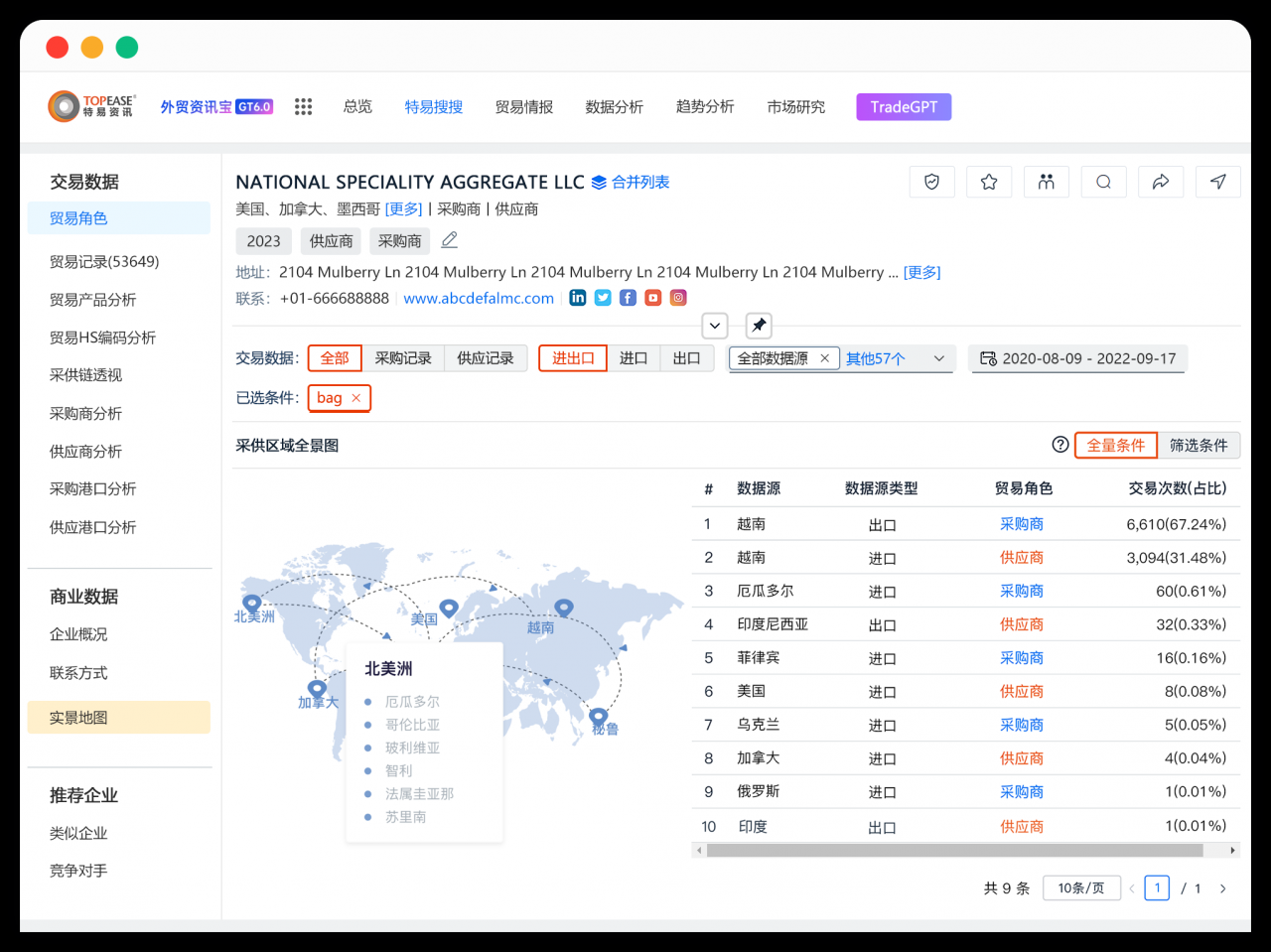The height and width of the screenshot is (952, 1271).
Task: Remove the bag filter condition
Action: (355, 398)
